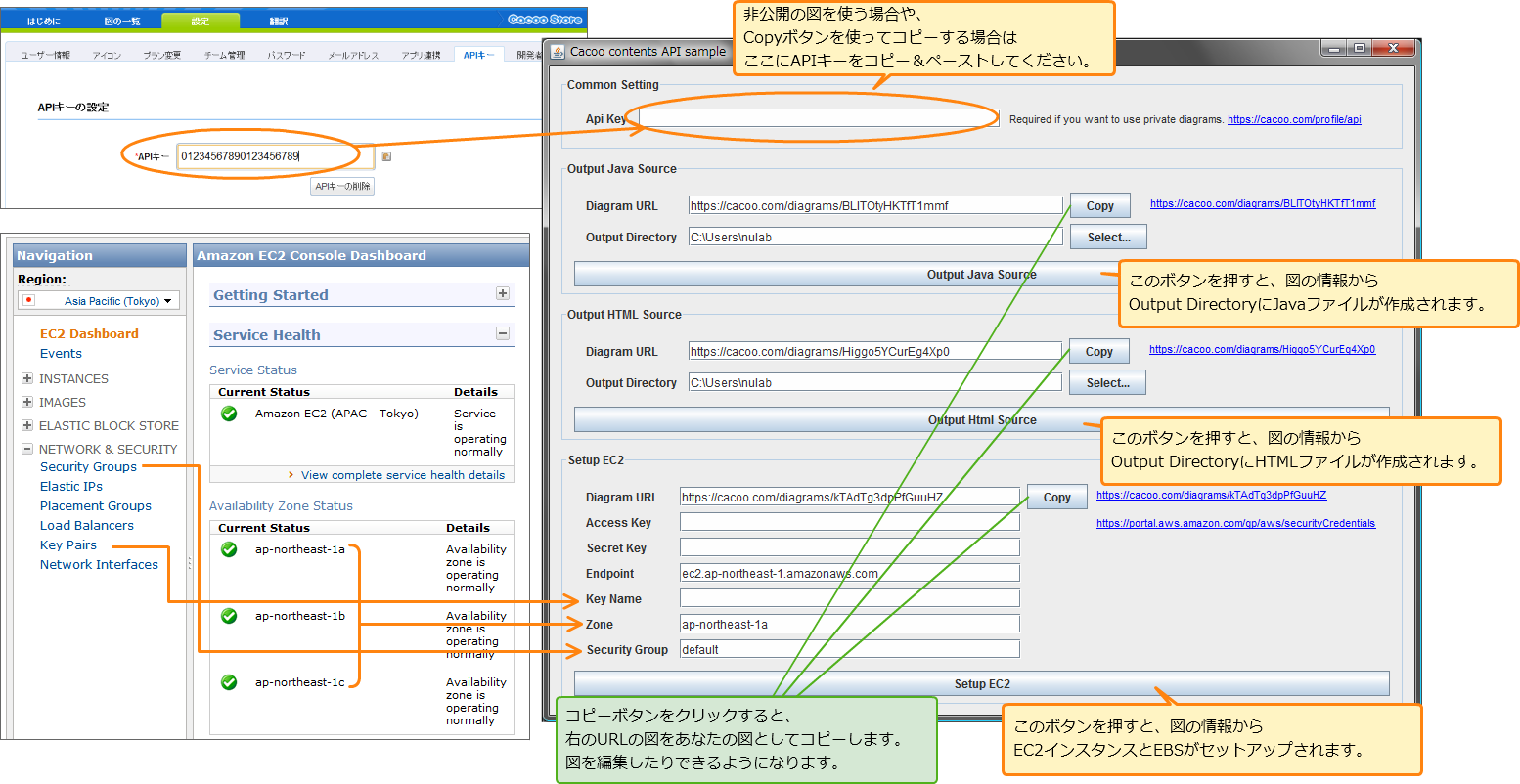Click the Output Html Source button
This screenshot has width=1520, height=784.
coord(981,420)
